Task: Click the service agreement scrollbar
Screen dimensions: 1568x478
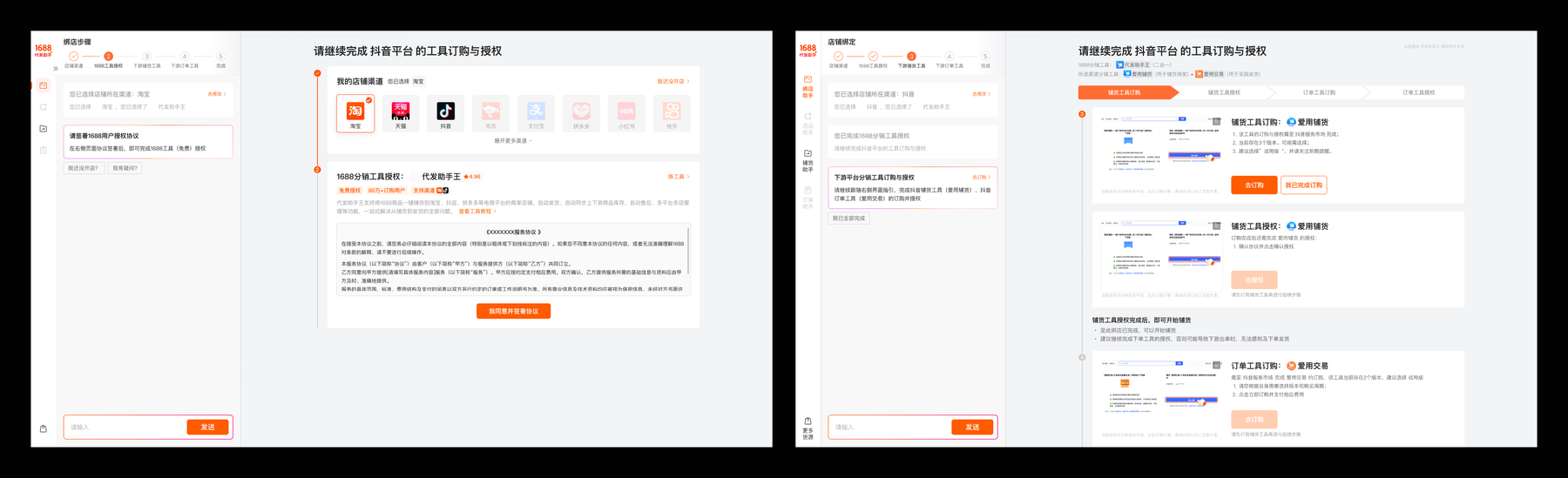Action: (688, 251)
